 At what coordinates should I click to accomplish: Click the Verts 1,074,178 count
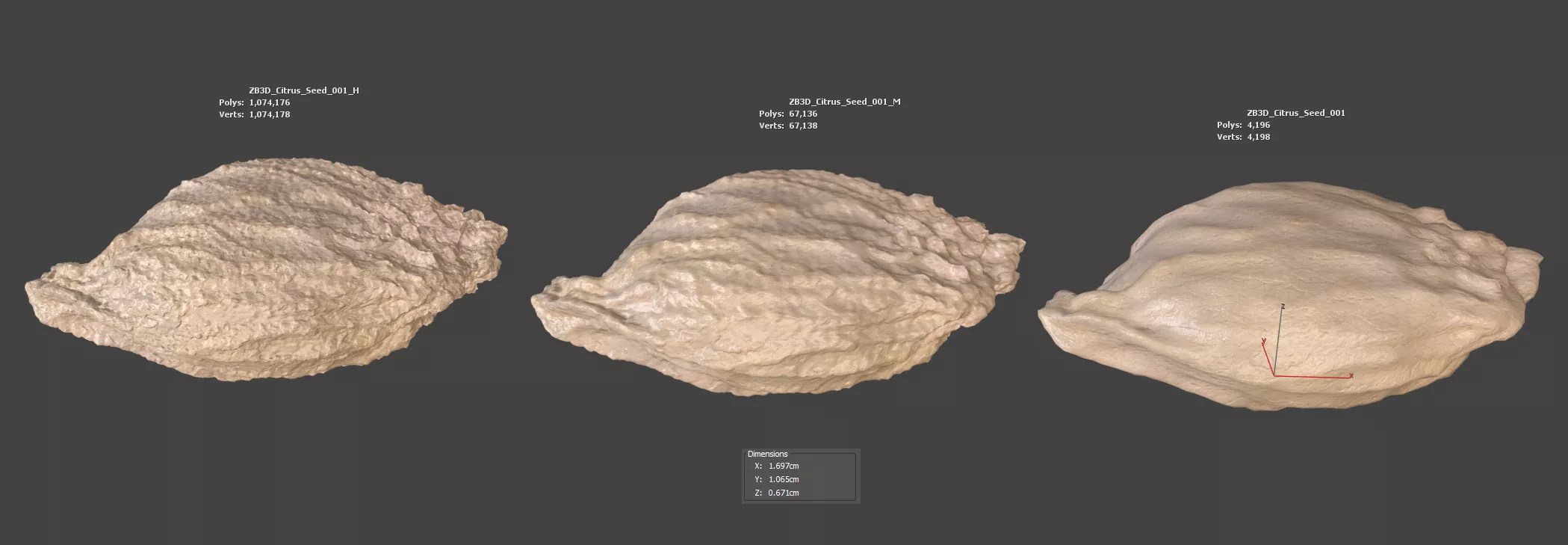click(269, 114)
